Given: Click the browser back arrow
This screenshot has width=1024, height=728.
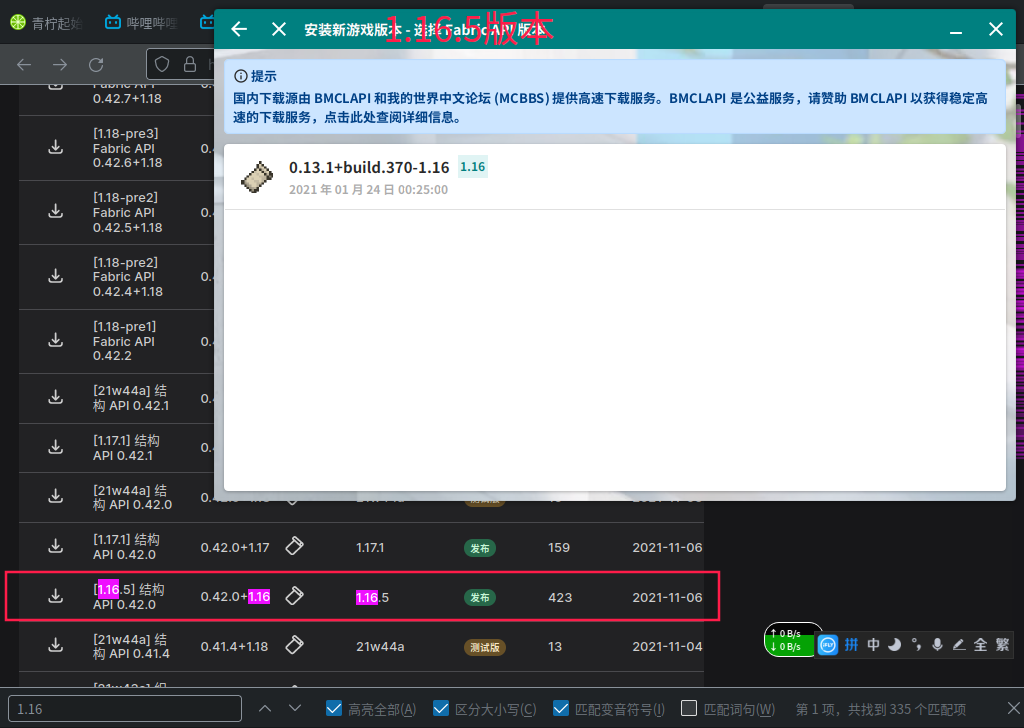Looking at the screenshot, I should click(24, 65).
